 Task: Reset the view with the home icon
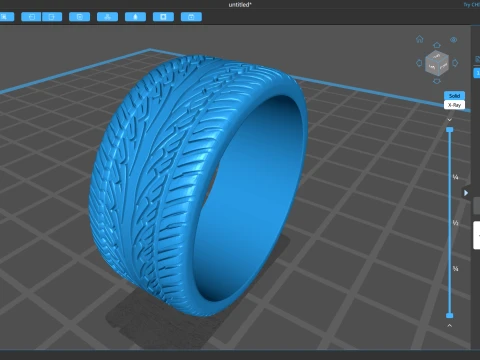[420, 39]
